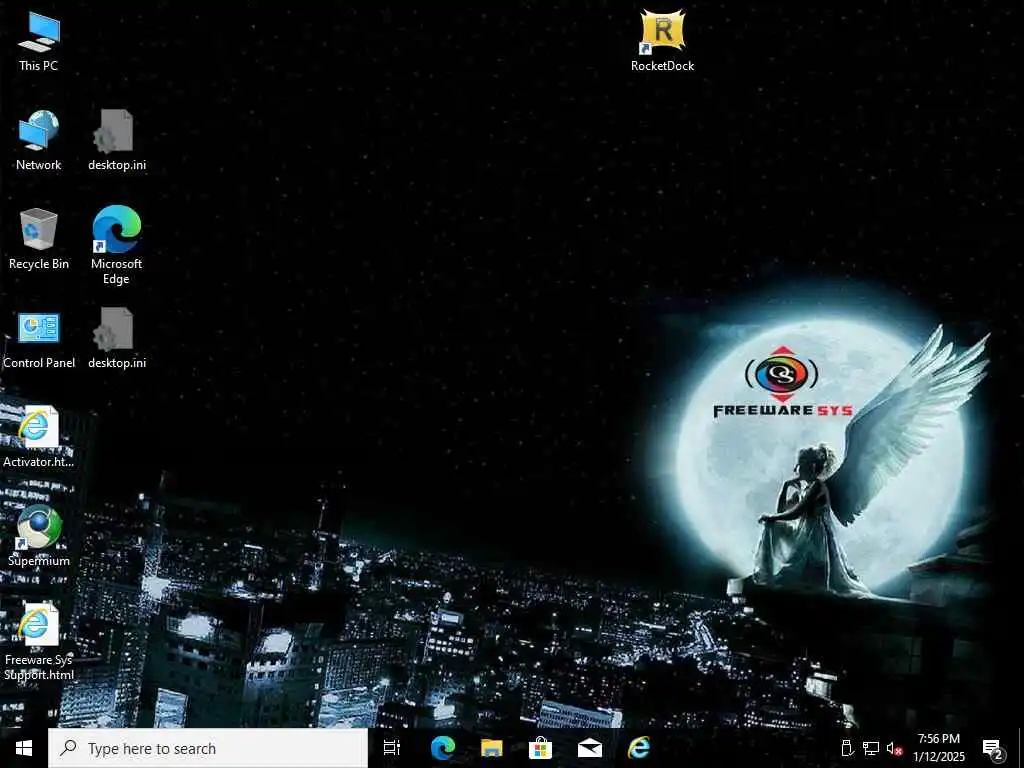Open Task View from the taskbar
Screen dimensions: 1024x768
[x=392, y=748]
